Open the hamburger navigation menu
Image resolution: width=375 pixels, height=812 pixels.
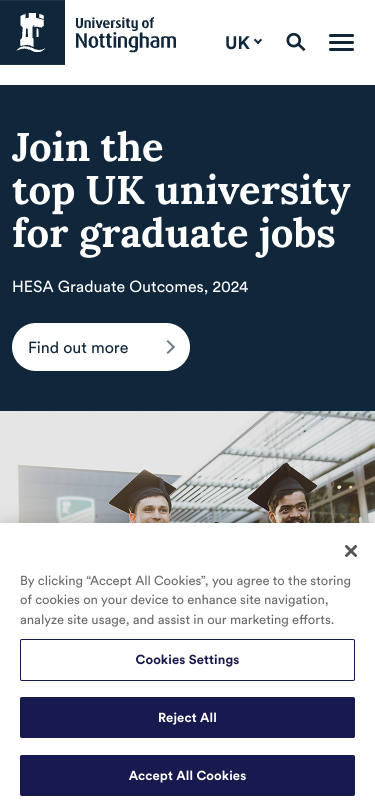(341, 42)
